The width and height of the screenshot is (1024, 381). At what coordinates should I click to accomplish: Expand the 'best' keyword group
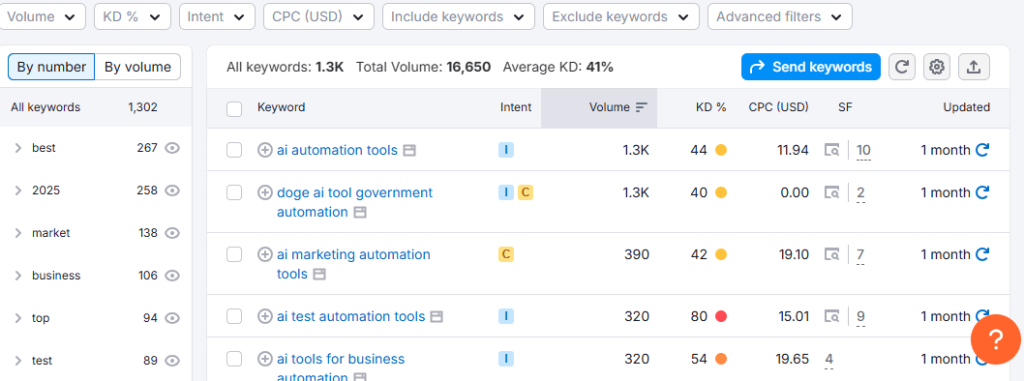pyautogui.click(x=18, y=148)
